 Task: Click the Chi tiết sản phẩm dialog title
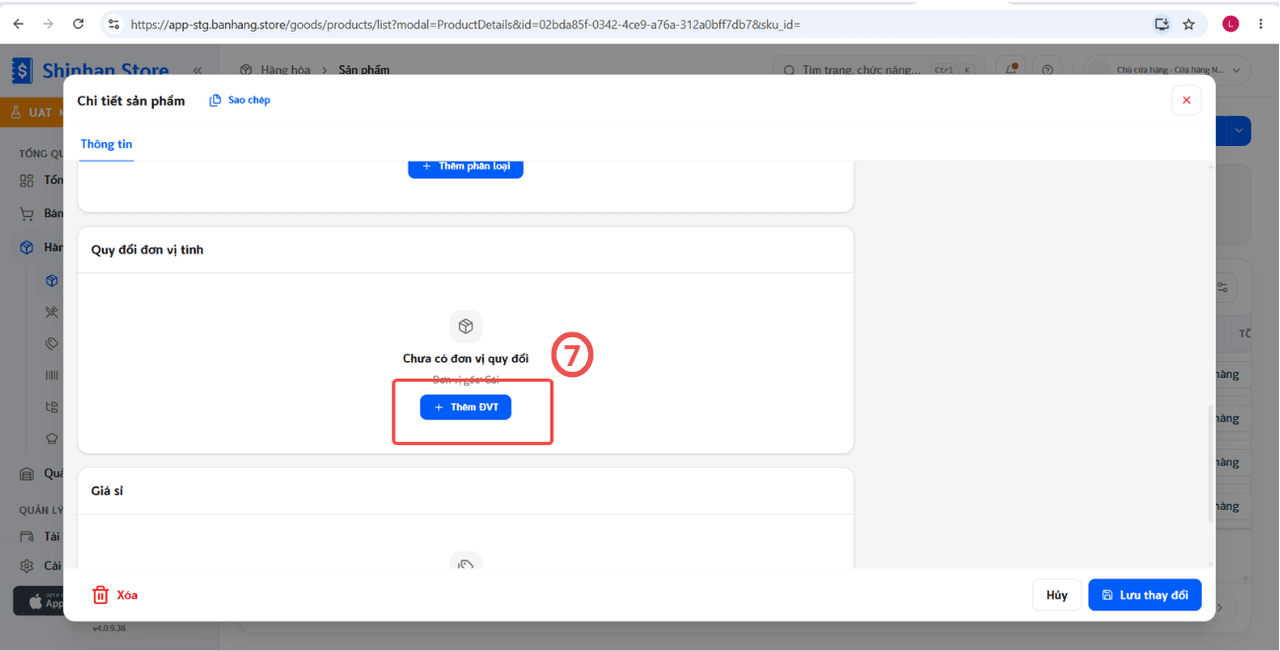coord(131,101)
